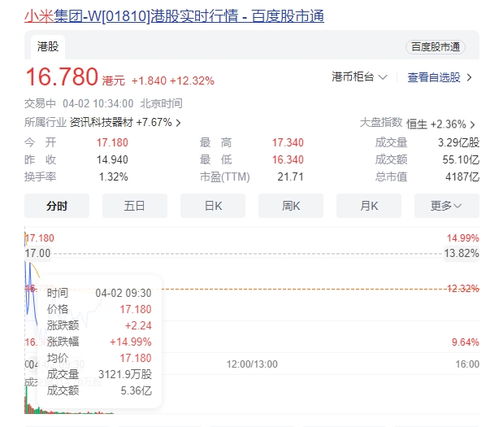Click the 百度股市通 badge button
Image resolution: width=499 pixels, height=427 pixels.
click(435, 47)
